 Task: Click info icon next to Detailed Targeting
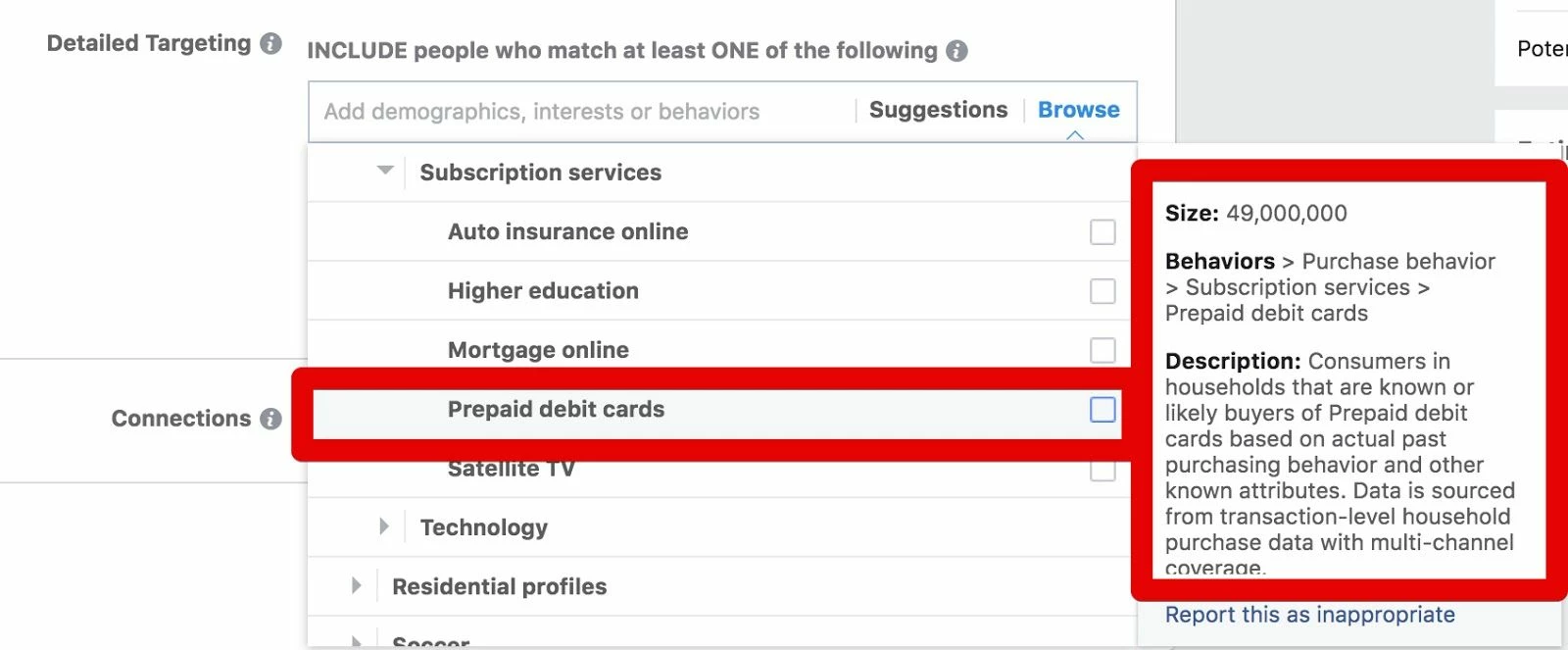pyautogui.click(x=270, y=44)
